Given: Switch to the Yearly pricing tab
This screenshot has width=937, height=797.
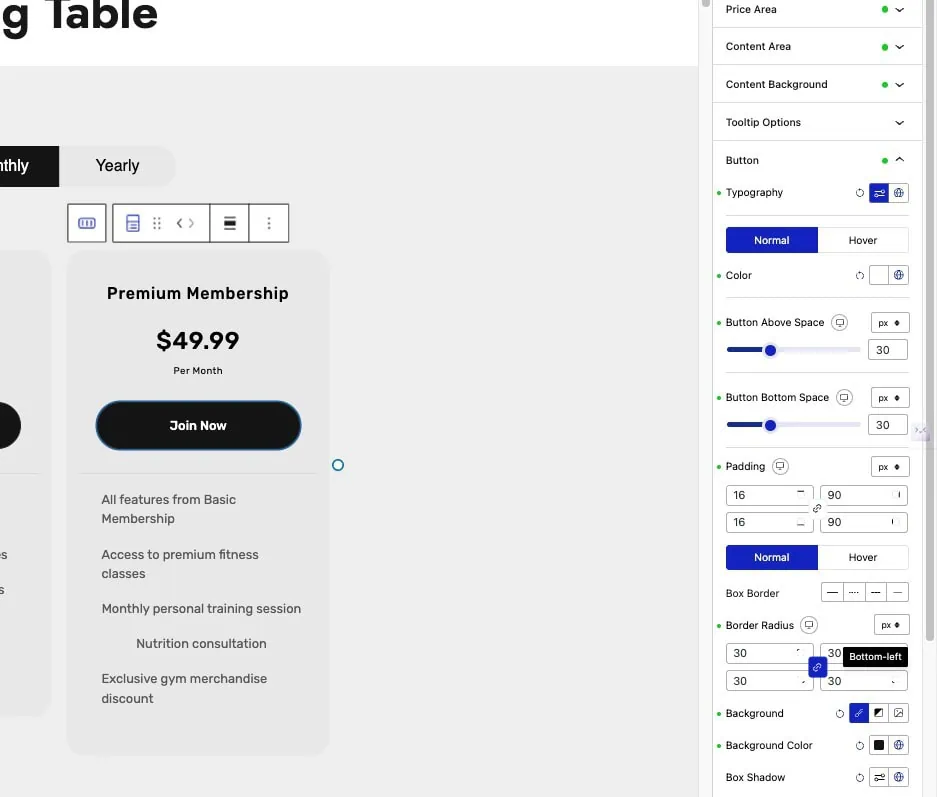Looking at the screenshot, I should tap(117, 166).
